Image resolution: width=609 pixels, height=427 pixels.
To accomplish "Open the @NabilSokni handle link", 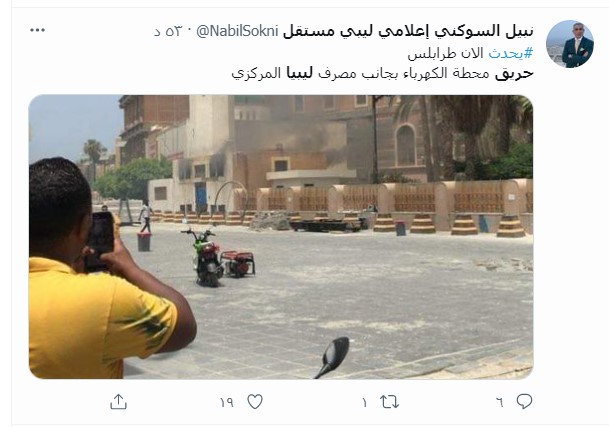I will (238, 31).
